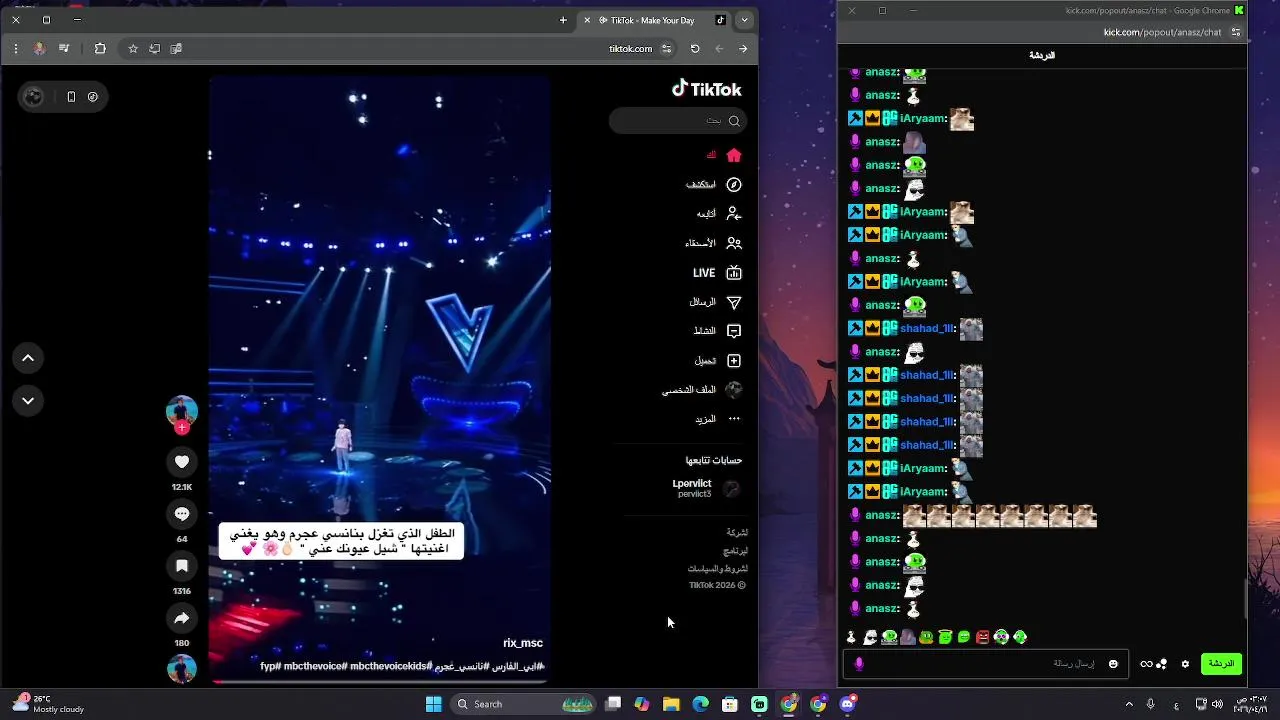Screen dimensions: 1280x720
Task: Focus the TikTok search field
Action: pos(678,121)
